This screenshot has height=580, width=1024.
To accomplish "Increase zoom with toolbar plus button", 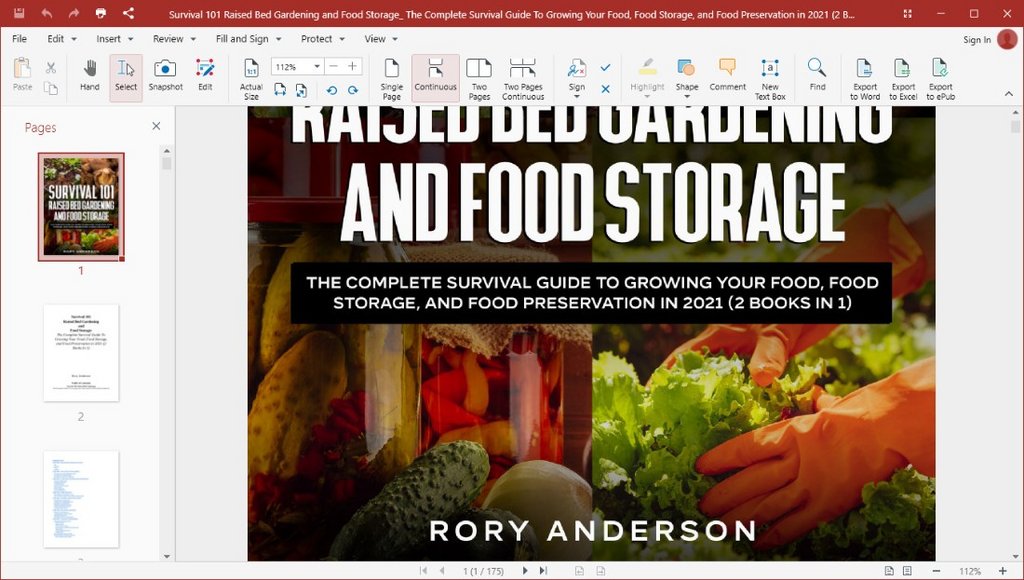I will tap(353, 67).
